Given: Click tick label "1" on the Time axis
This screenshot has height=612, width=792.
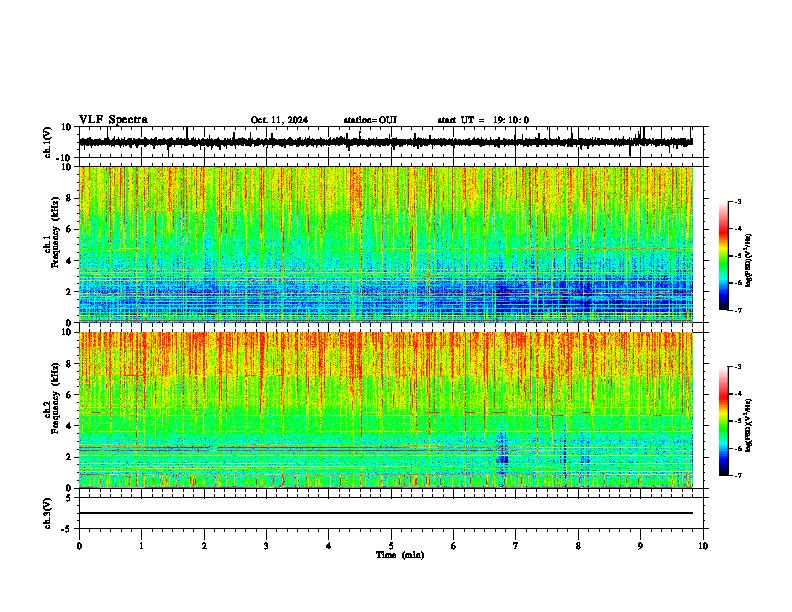Looking at the screenshot, I should click(x=141, y=546).
